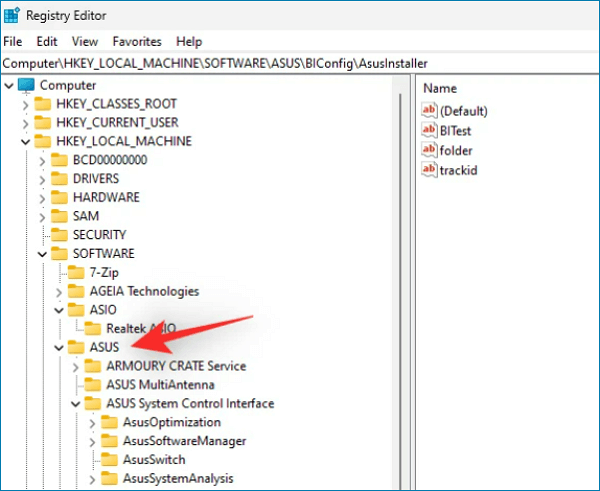Open the View menu

click(85, 41)
